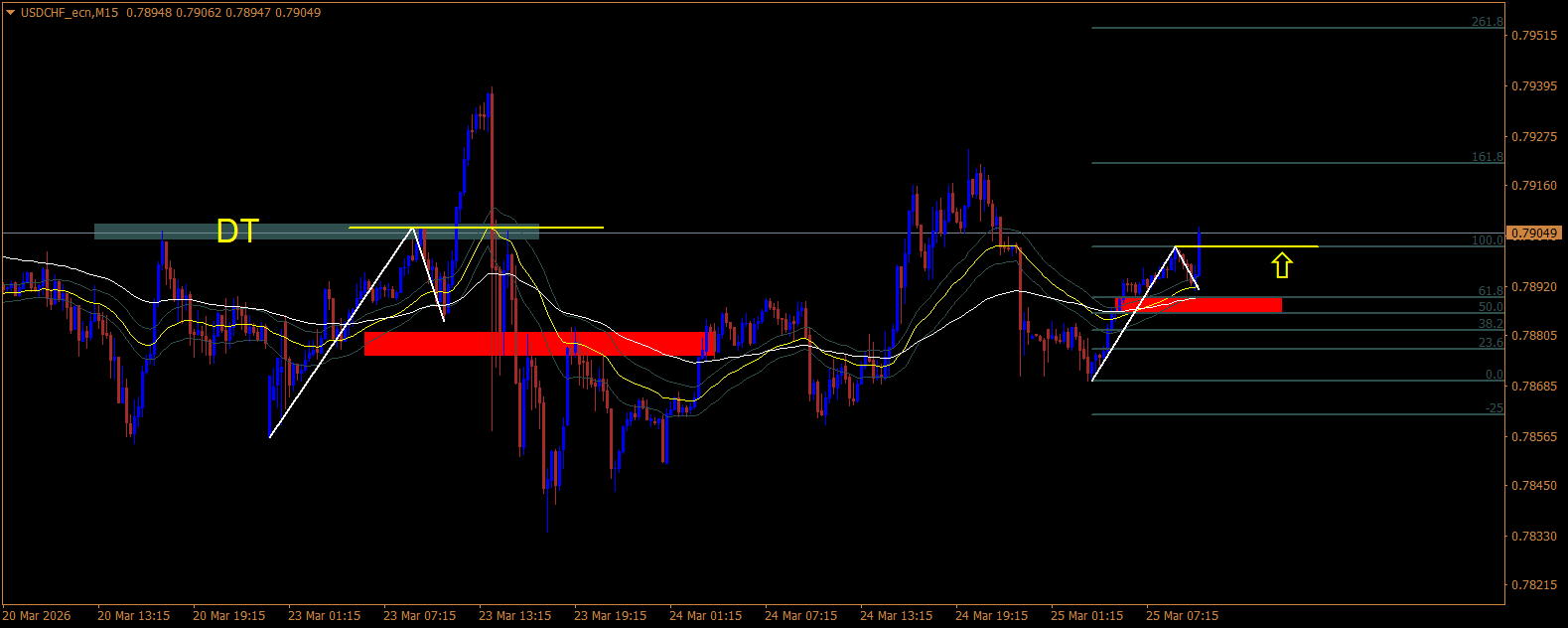Click the 38.2 Fibonacci level label
The image size is (1568, 628).
[1491, 324]
